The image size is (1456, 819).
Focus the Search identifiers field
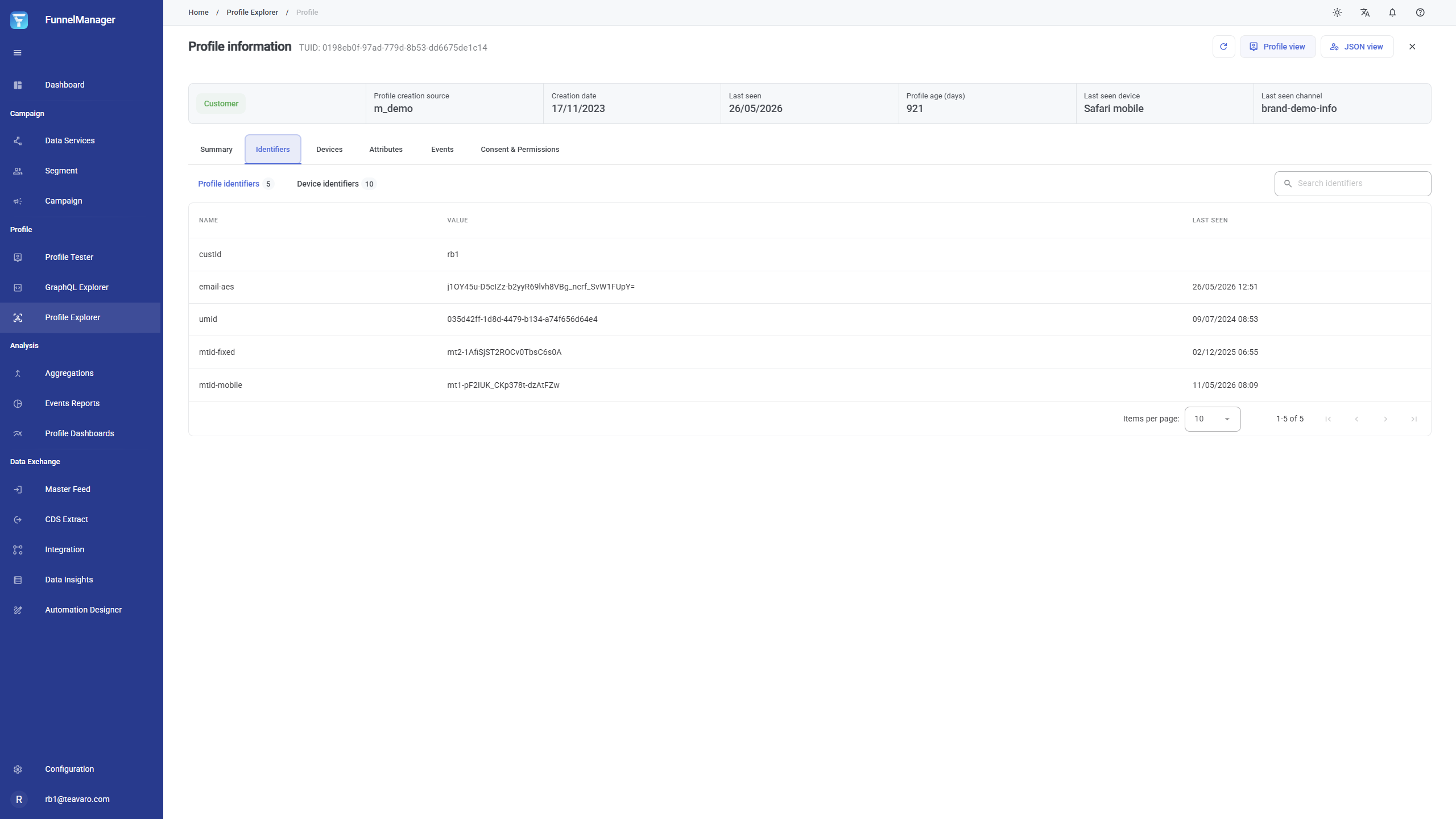click(x=1352, y=184)
